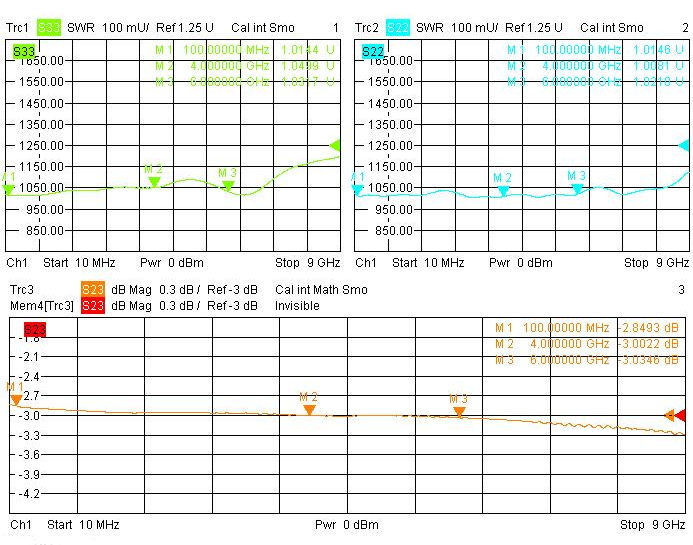This screenshot has width=693, height=545.
Task: Click green reference level arrow in S33 diagram
Action: [335, 145]
